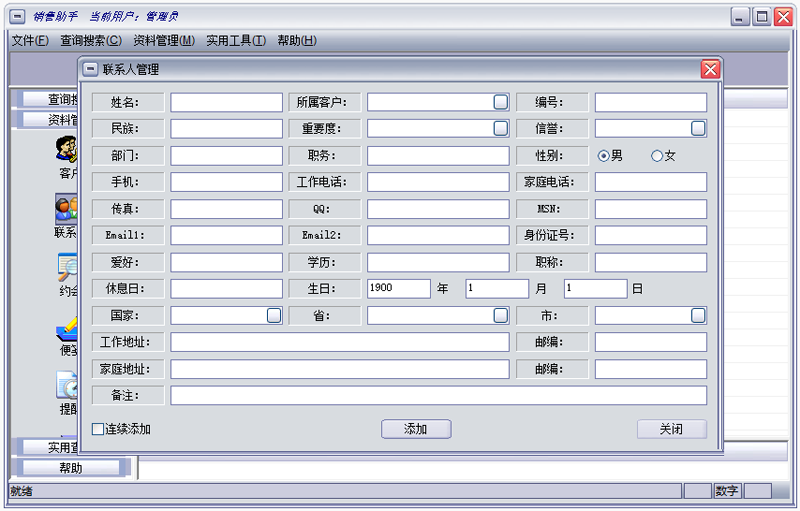Click the 学历 input field
800x511 pixels.
pos(438,262)
